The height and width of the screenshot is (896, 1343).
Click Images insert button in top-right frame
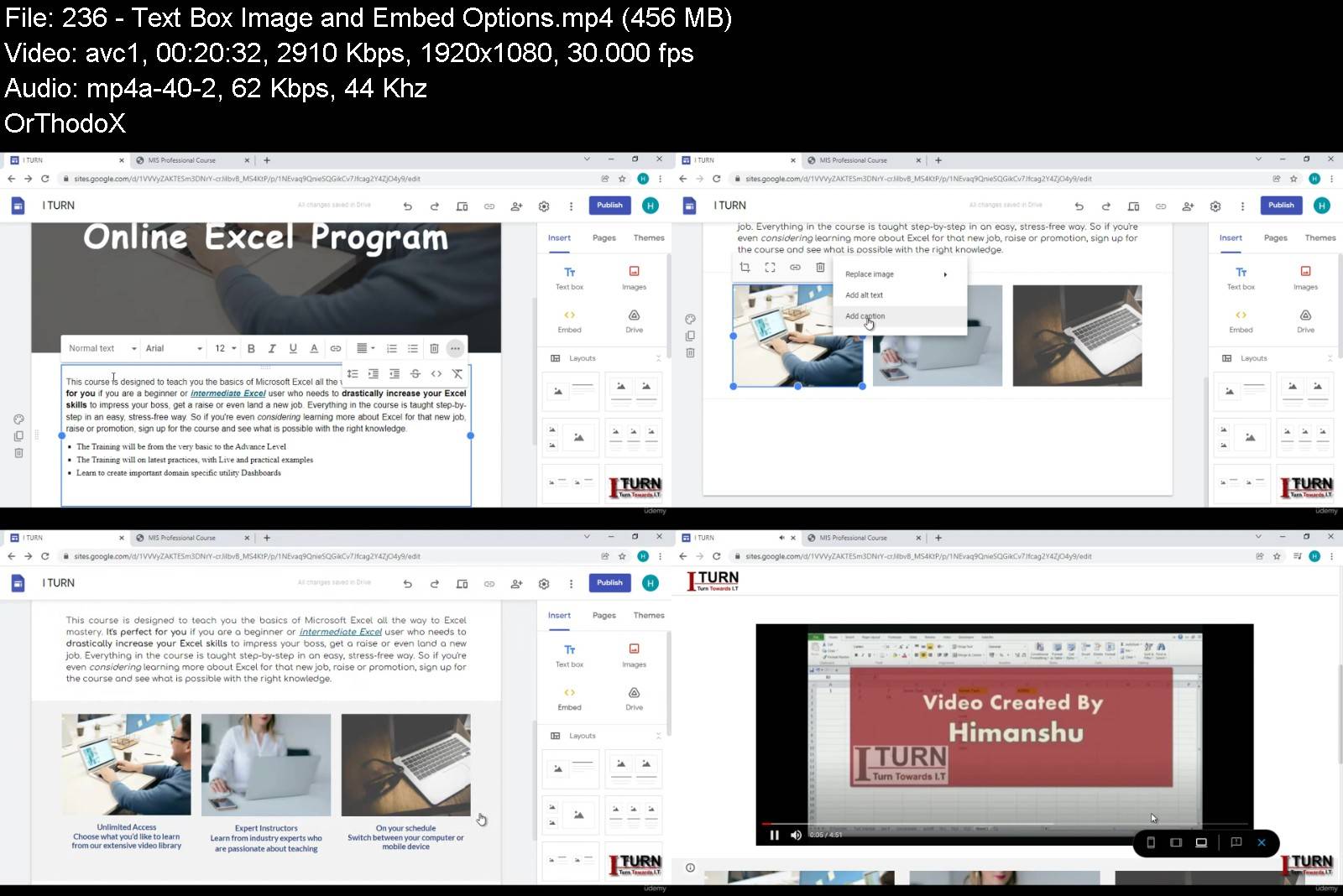click(1305, 278)
